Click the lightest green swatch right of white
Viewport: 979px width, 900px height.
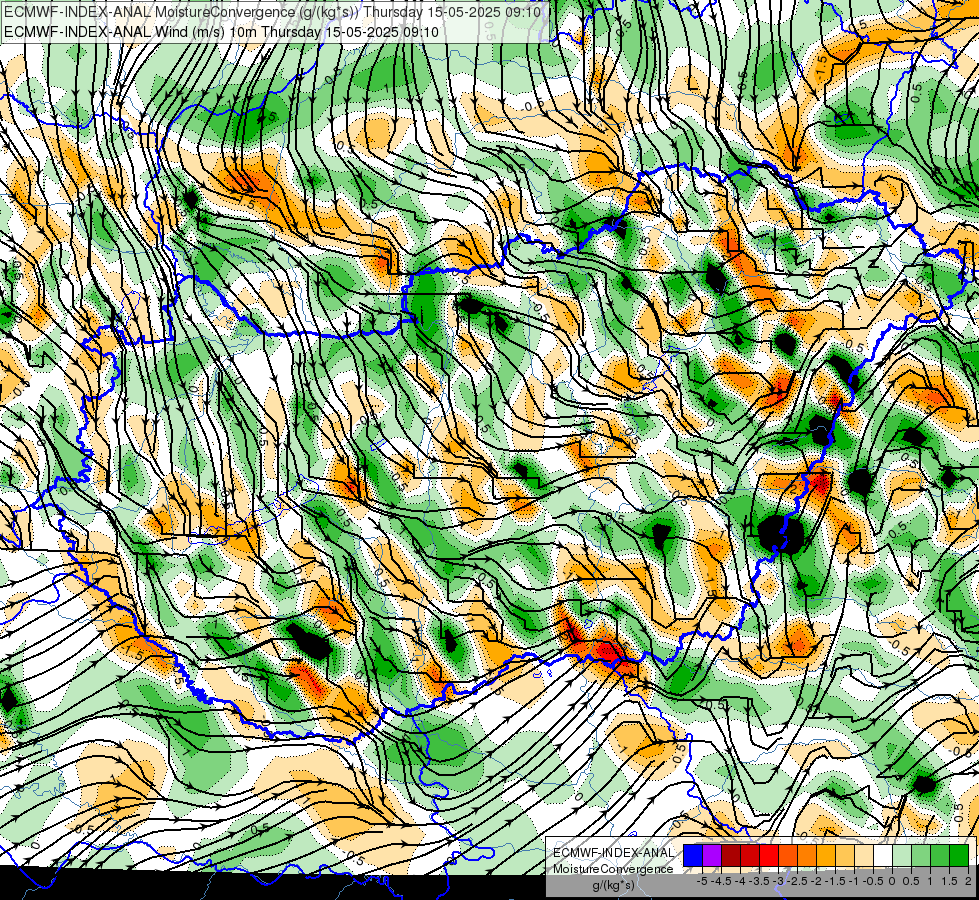[x=902, y=855]
